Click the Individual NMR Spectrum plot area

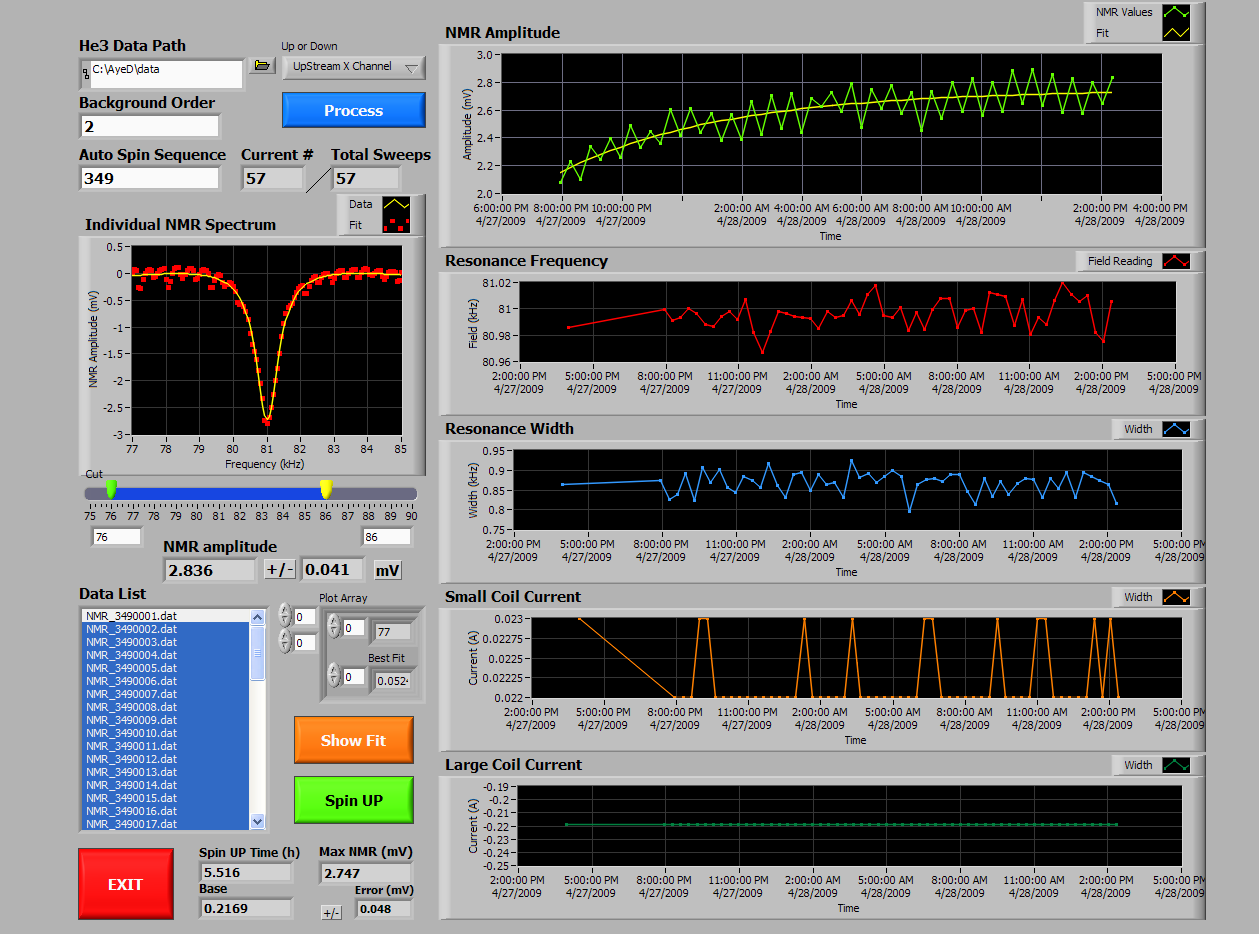click(267, 340)
